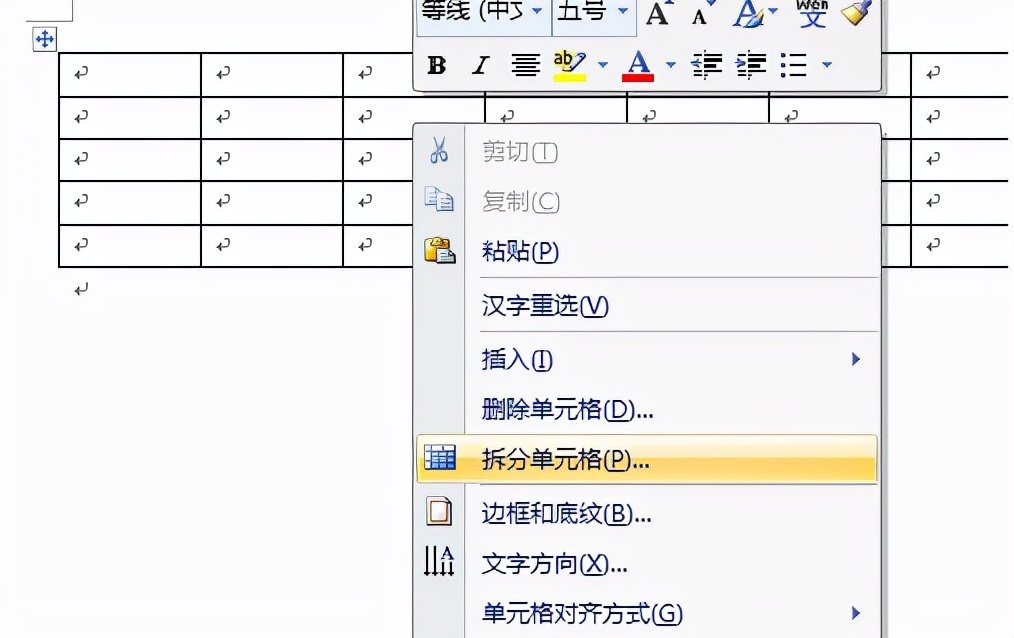Increase indent in mini toolbar
Screen dimensions: 1014x638
(751, 65)
